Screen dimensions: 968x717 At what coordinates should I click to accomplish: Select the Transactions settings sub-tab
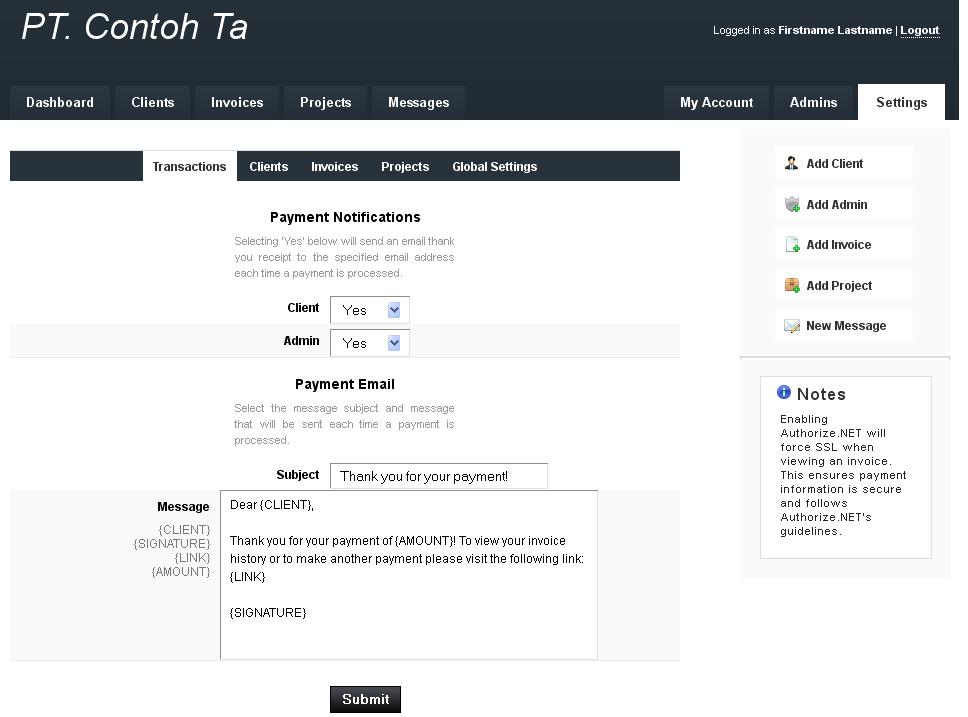(x=190, y=167)
